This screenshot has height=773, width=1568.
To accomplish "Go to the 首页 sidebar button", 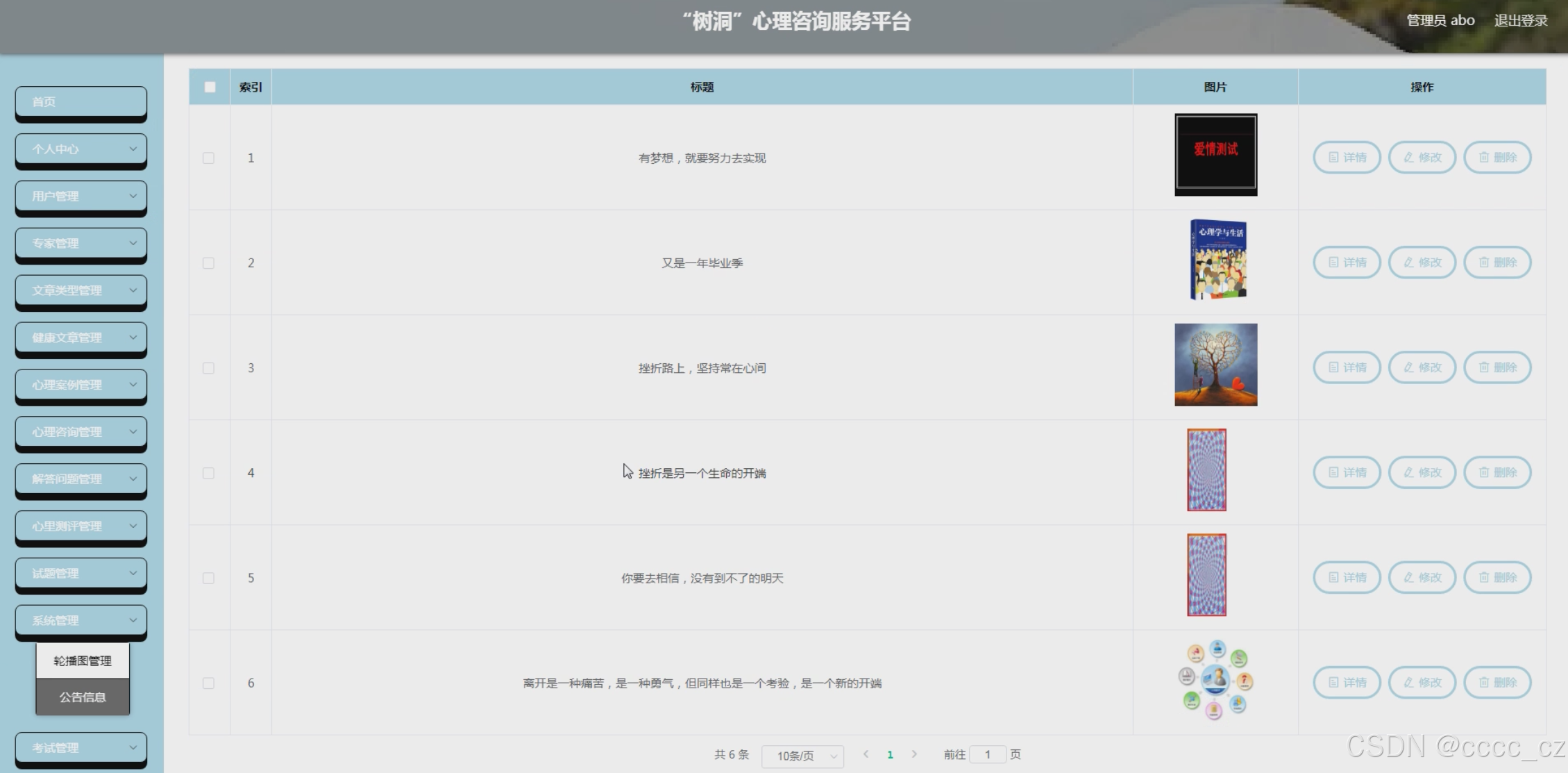I will pyautogui.click(x=81, y=102).
